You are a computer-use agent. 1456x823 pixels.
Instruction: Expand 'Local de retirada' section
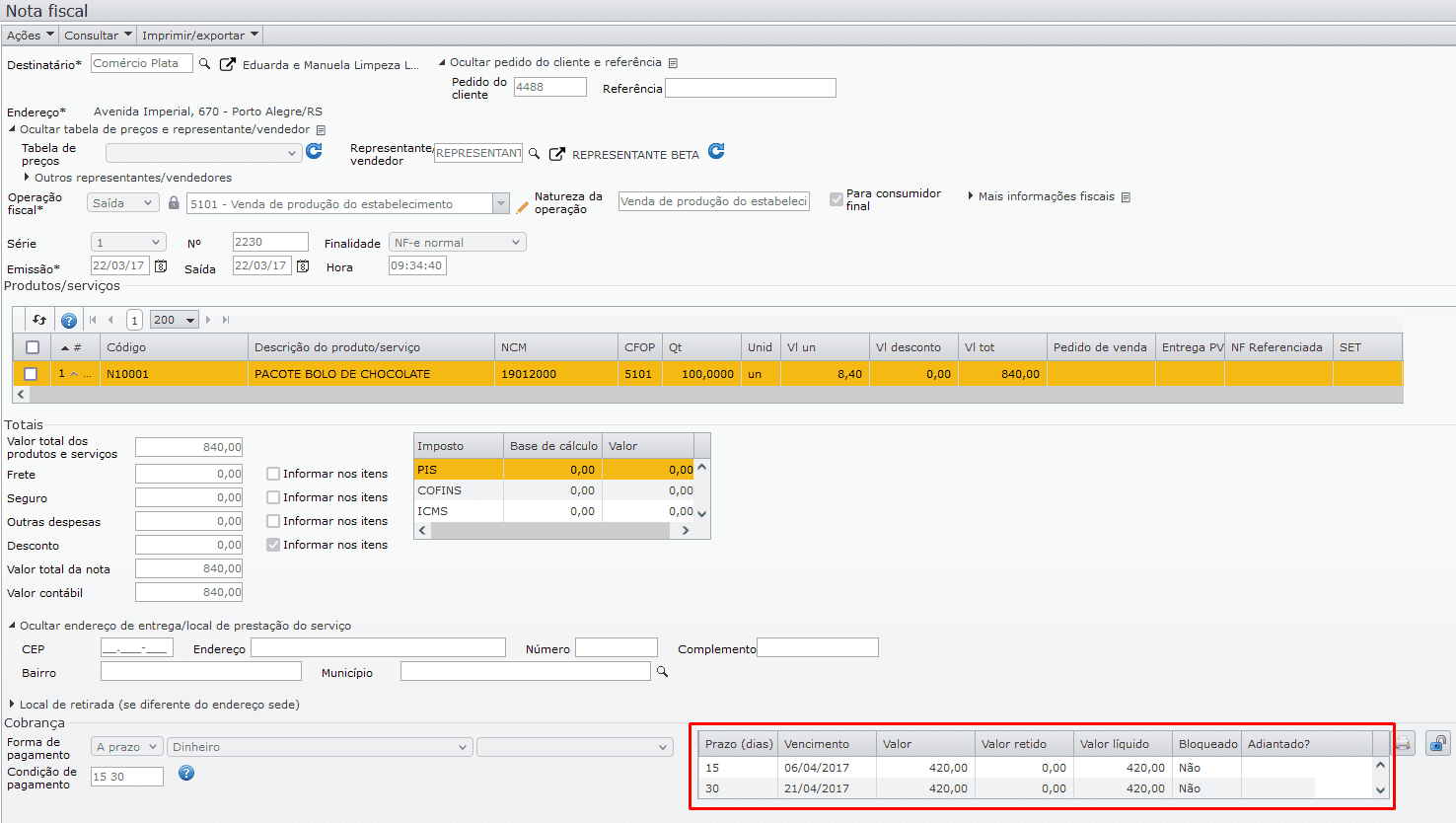(x=158, y=705)
